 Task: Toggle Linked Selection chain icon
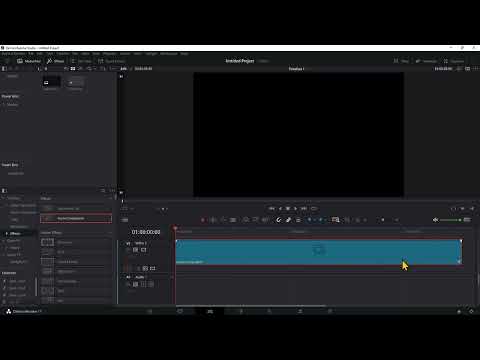(289, 220)
